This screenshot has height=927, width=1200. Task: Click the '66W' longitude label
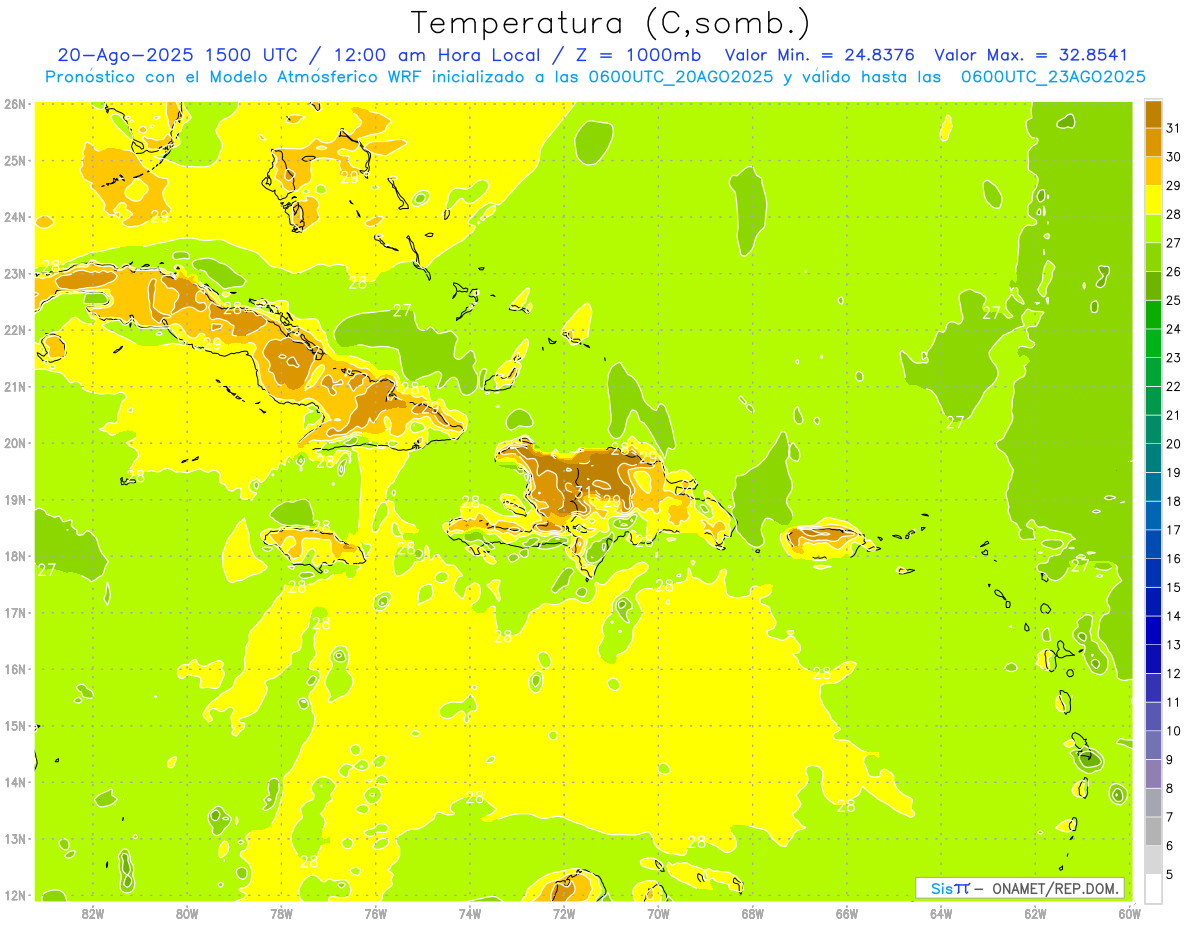(847, 914)
